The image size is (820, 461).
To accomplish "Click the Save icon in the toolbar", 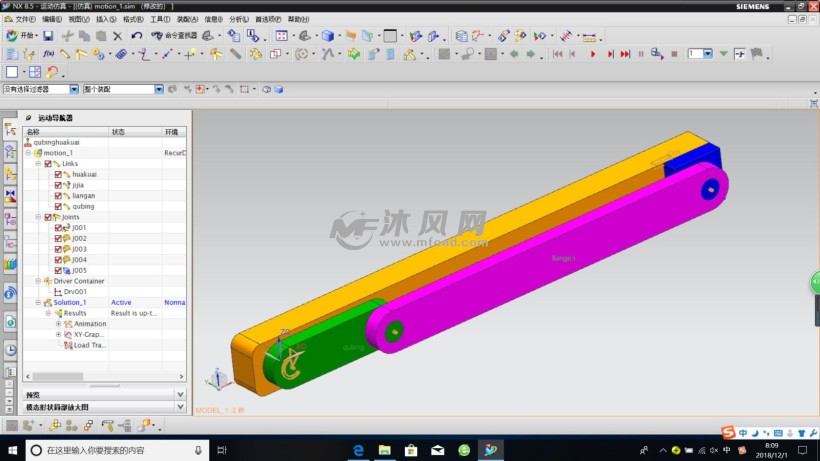I will click(48, 35).
